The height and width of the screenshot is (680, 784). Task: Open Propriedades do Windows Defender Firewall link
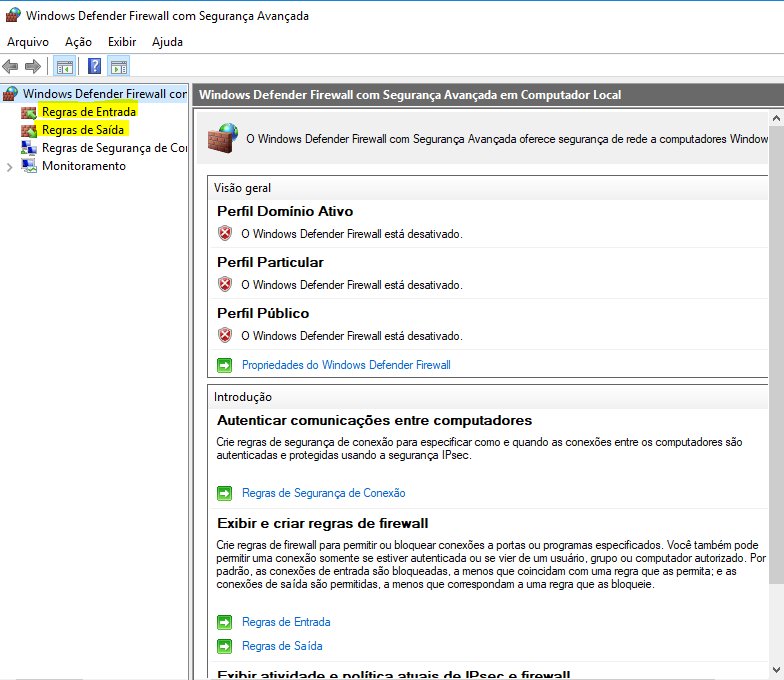click(346, 365)
